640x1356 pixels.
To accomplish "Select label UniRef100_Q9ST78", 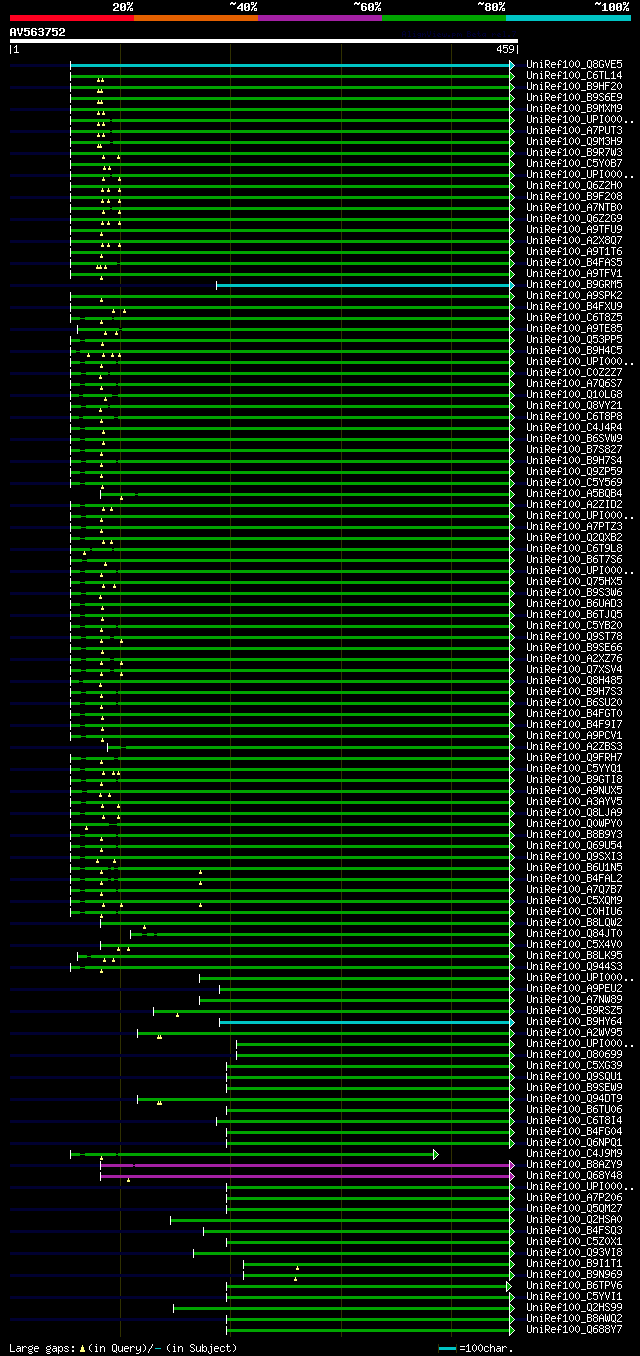I will click(x=574, y=636).
